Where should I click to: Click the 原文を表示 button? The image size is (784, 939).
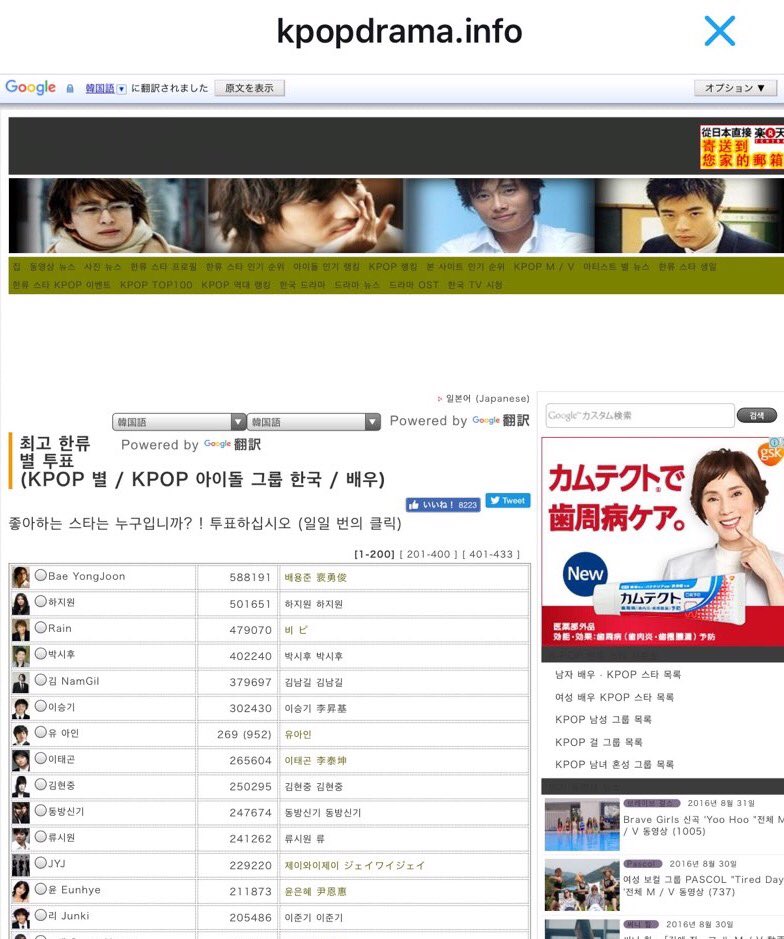249,88
